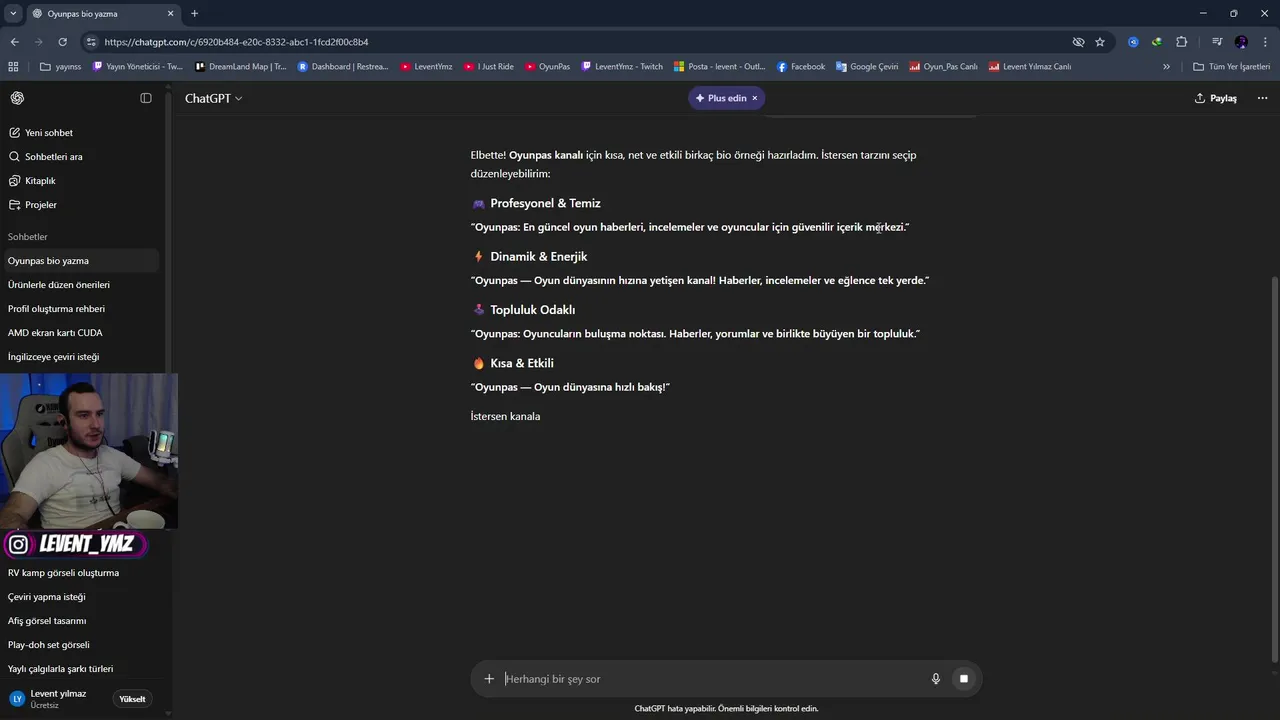The height and width of the screenshot is (720, 1280).
Task: Go back in browser history
Action: pyautogui.click(x=14, y=42)
